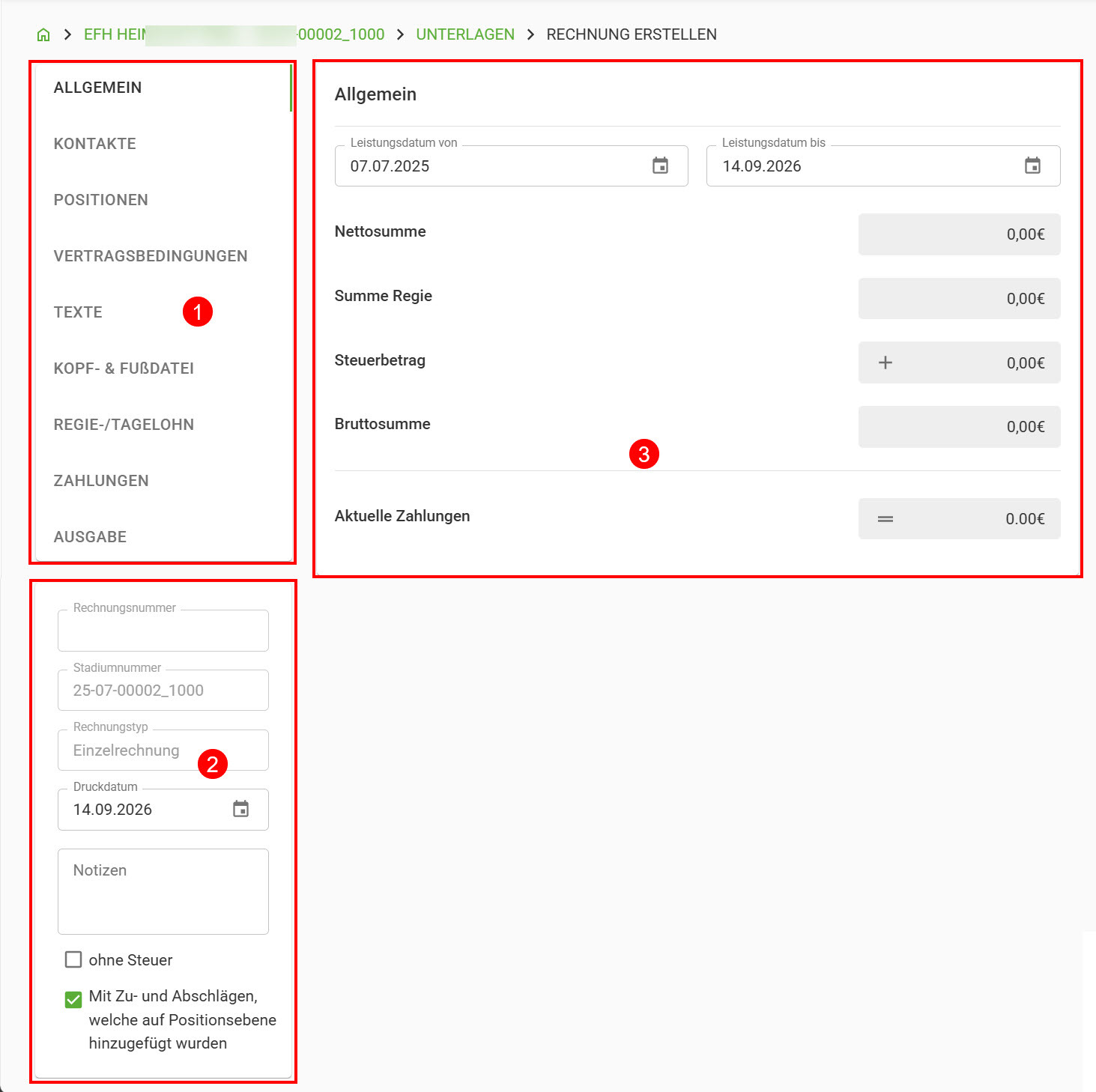Click Leistungsdatum bis date 14.09.2026
Image resolution: width=1096 pixels, height=1092 pixels.
(762, 166)
